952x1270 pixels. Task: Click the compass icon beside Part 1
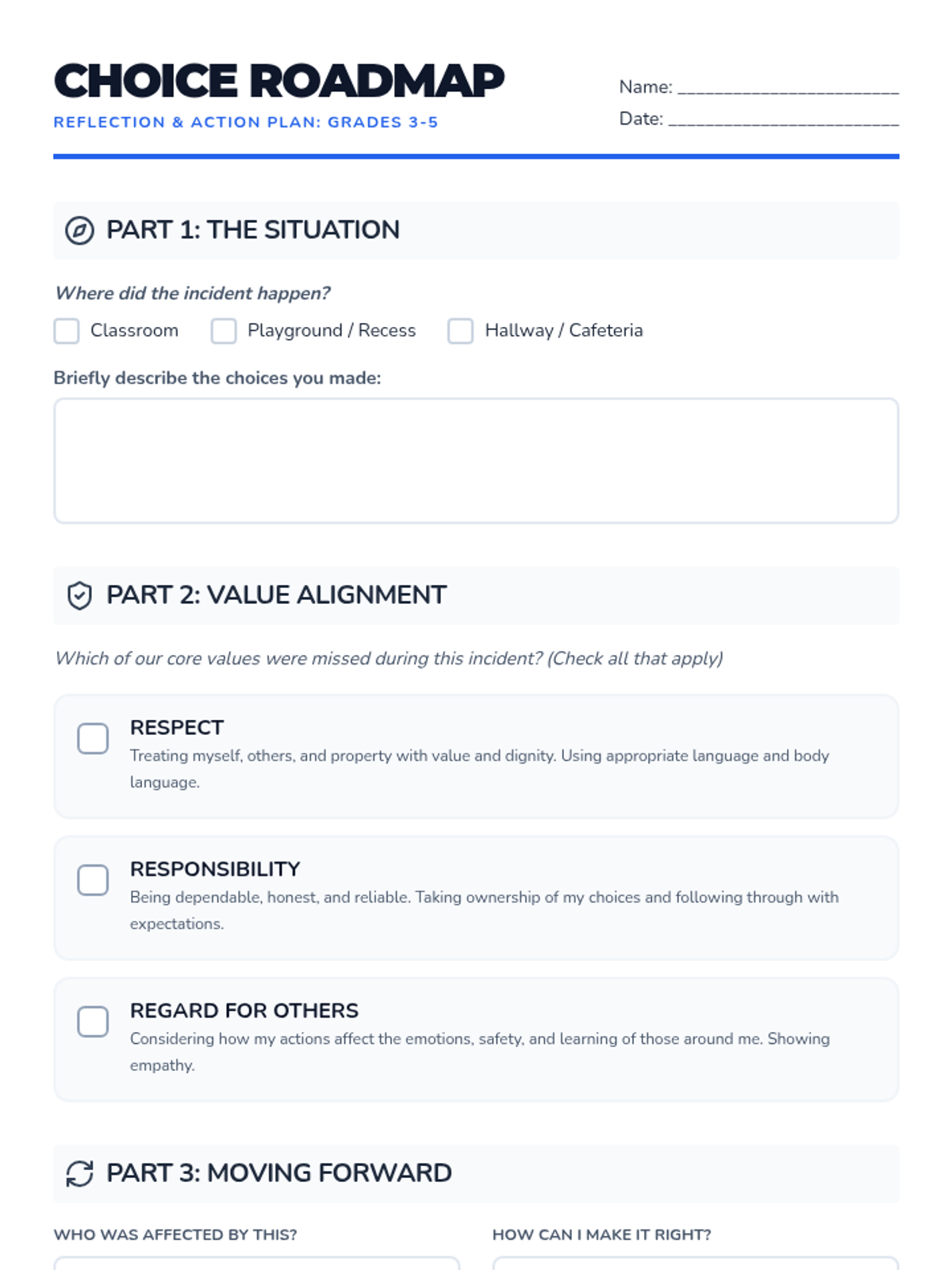coord(79,230)
